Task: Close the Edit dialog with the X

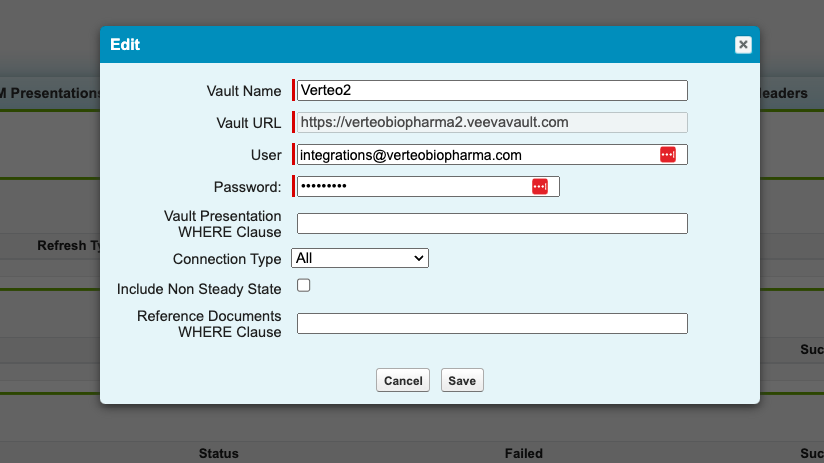Action: pos(743,44)
